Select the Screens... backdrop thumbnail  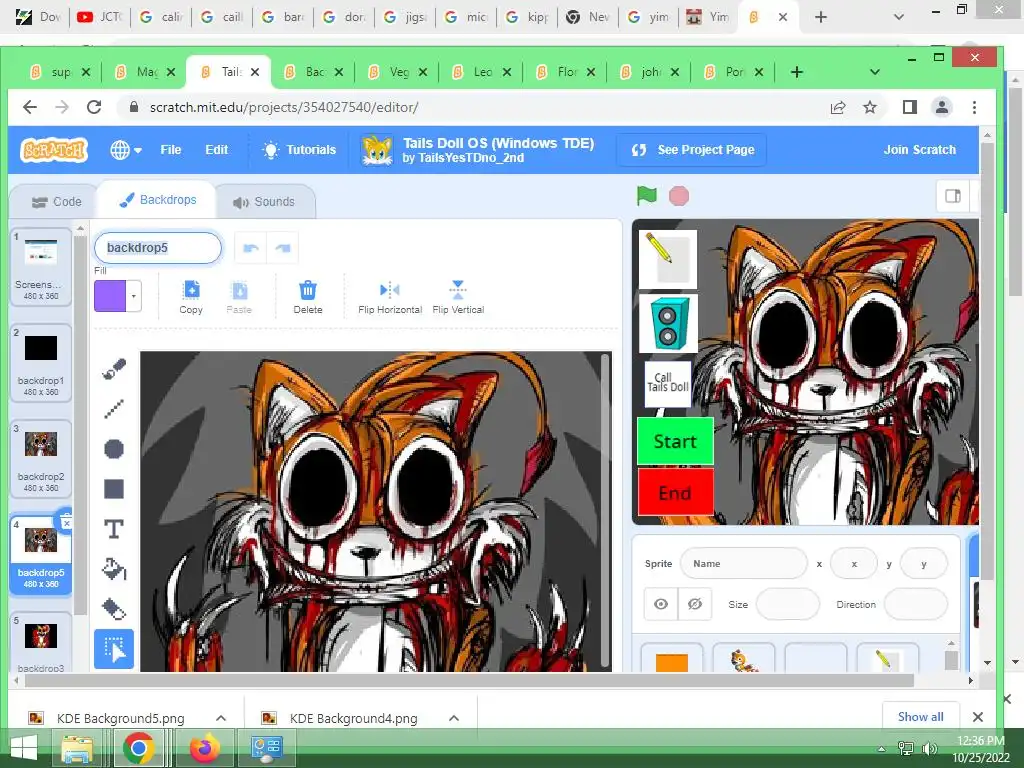tap(41, 266)
